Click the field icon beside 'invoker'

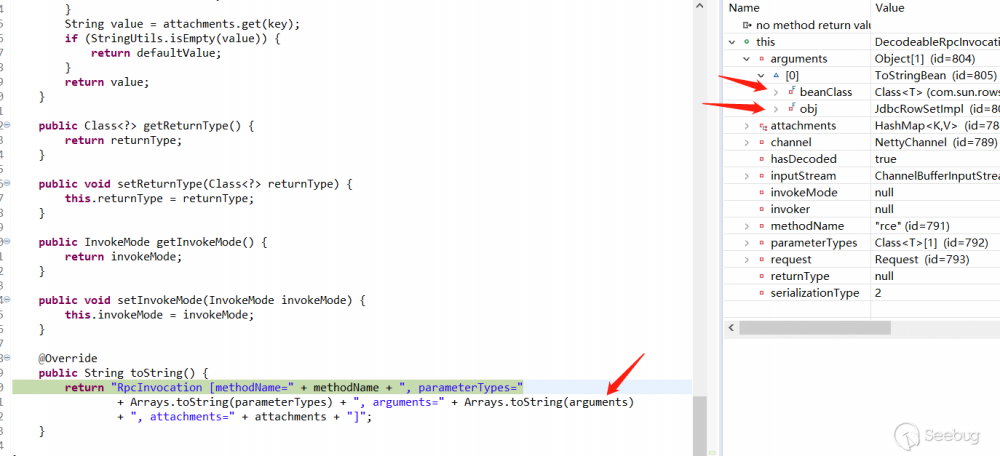[x=762, y=209]
